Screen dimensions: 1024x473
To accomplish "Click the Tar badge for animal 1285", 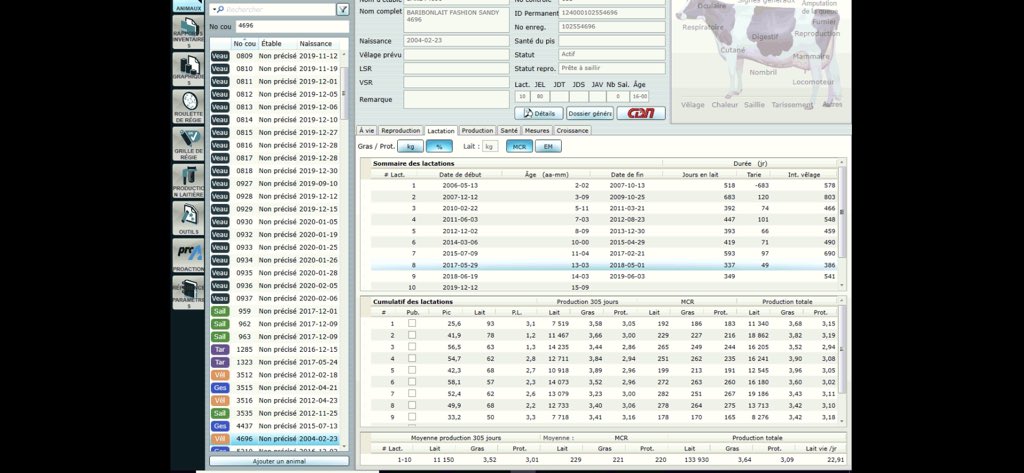I will [x=220, y=350].
